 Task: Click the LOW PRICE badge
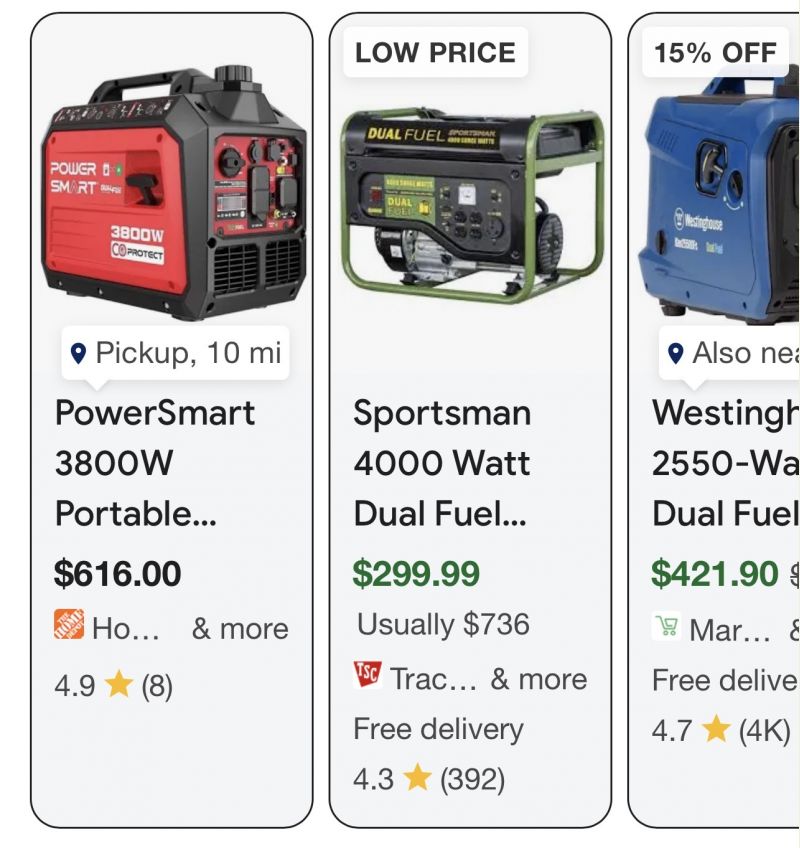click(x=435, y=53)
